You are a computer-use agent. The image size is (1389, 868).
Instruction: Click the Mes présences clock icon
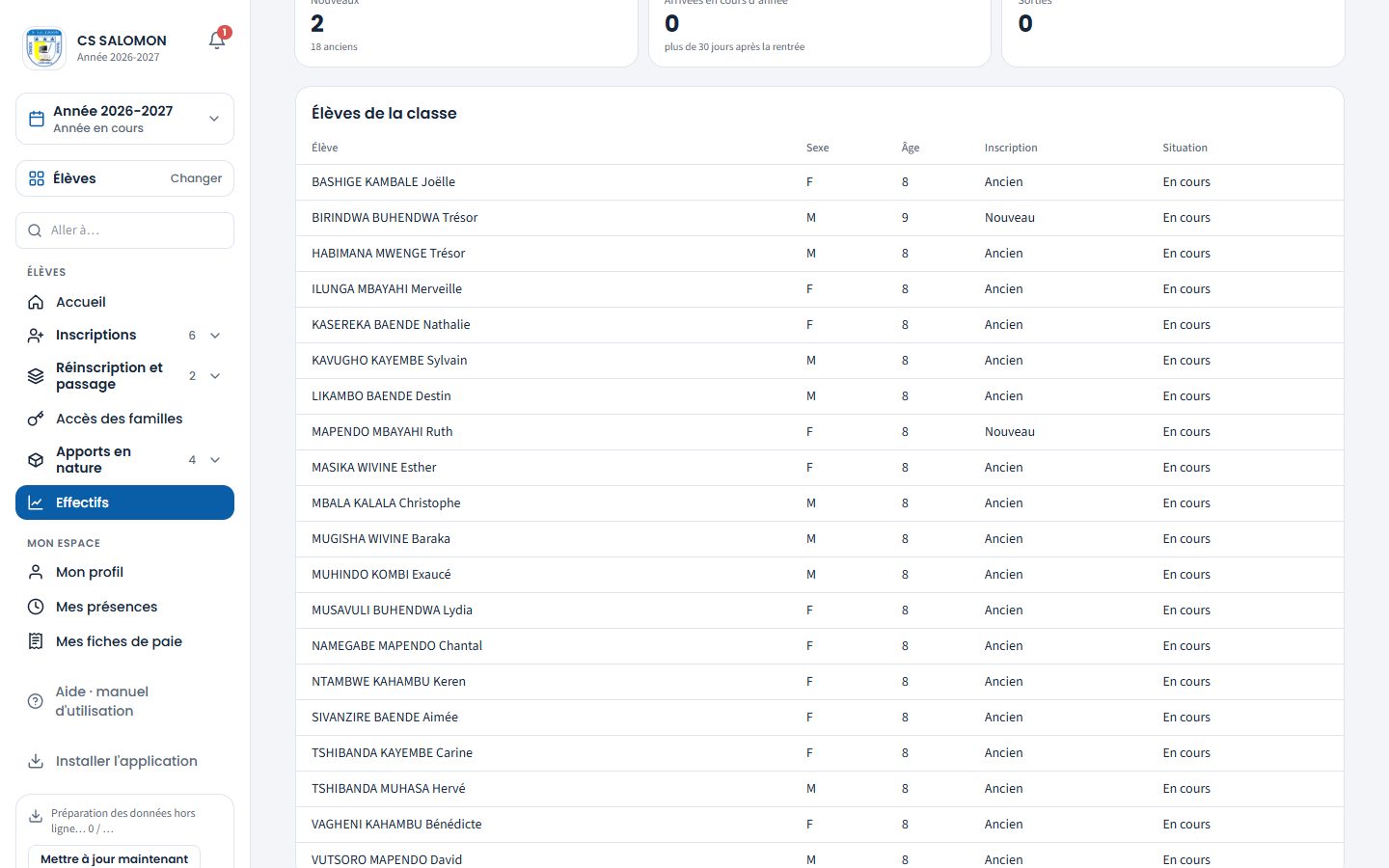coord(36,607)
